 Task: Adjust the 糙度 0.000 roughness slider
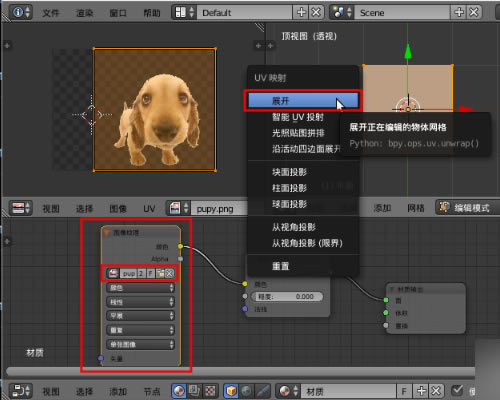pos(286,296)
